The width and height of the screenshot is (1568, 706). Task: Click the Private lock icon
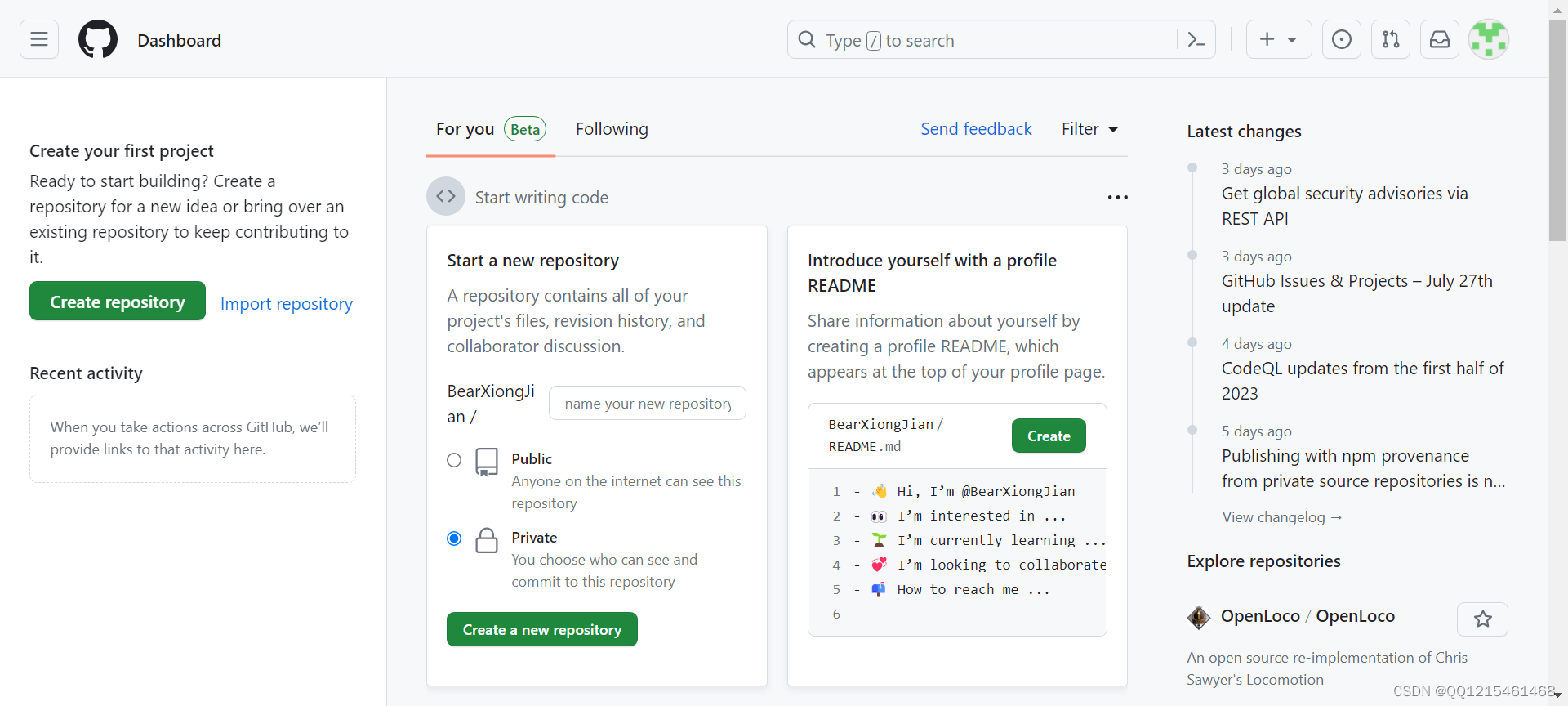point(487,540)
